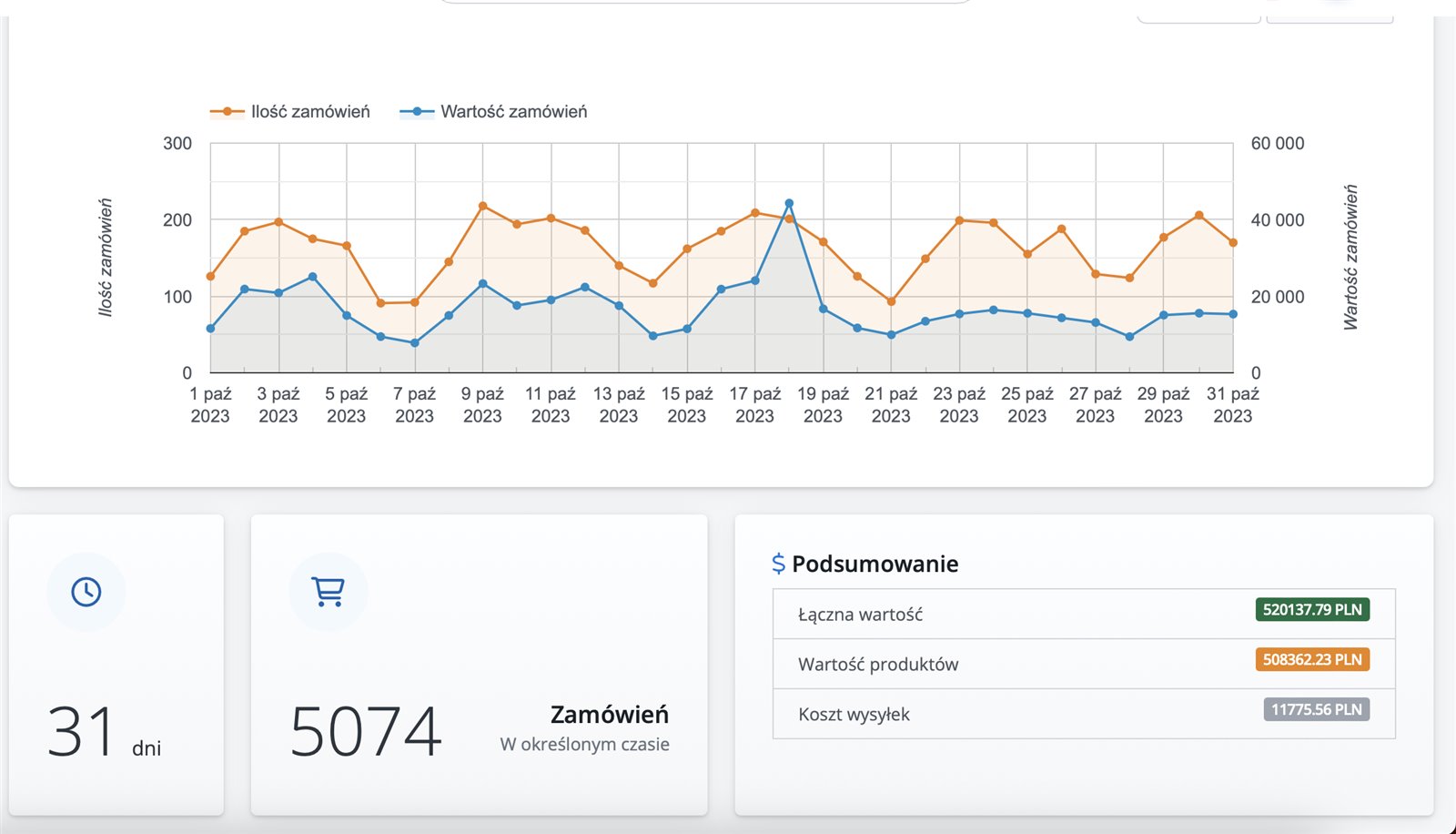
Task: Click the 5074 orders count
Action: 365,731
